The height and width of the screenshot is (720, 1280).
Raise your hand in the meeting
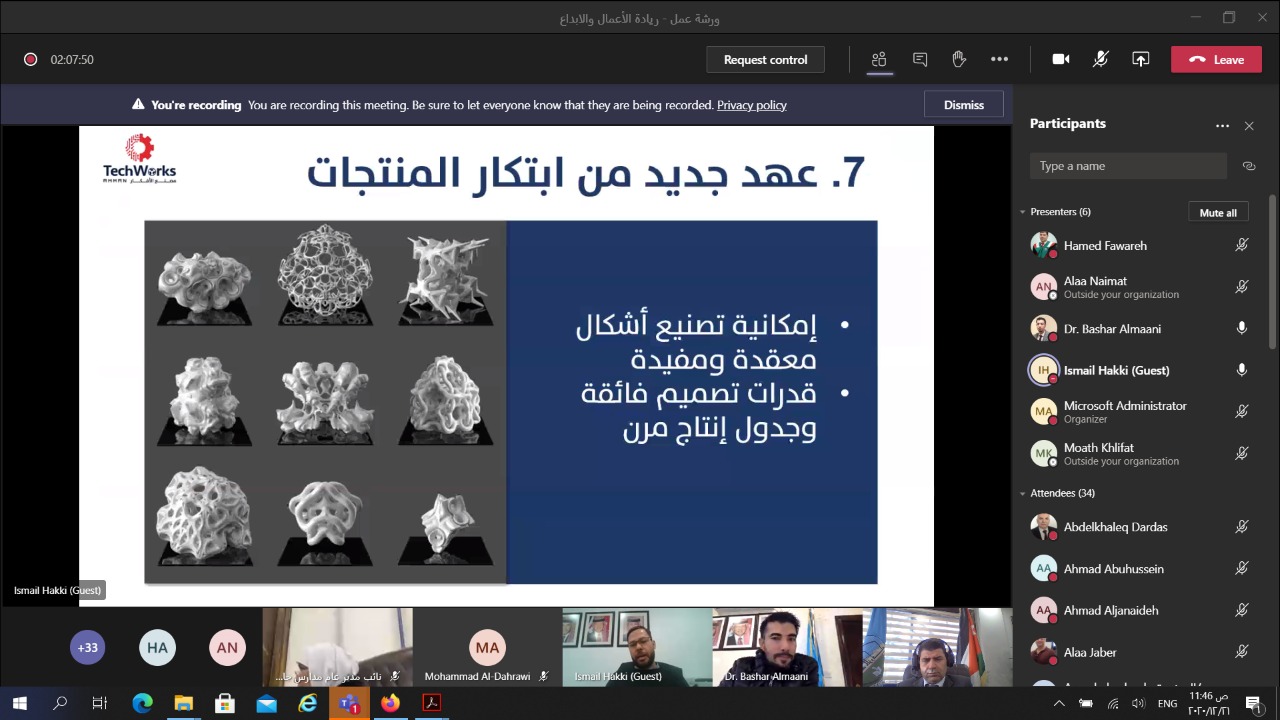point(959,59)
